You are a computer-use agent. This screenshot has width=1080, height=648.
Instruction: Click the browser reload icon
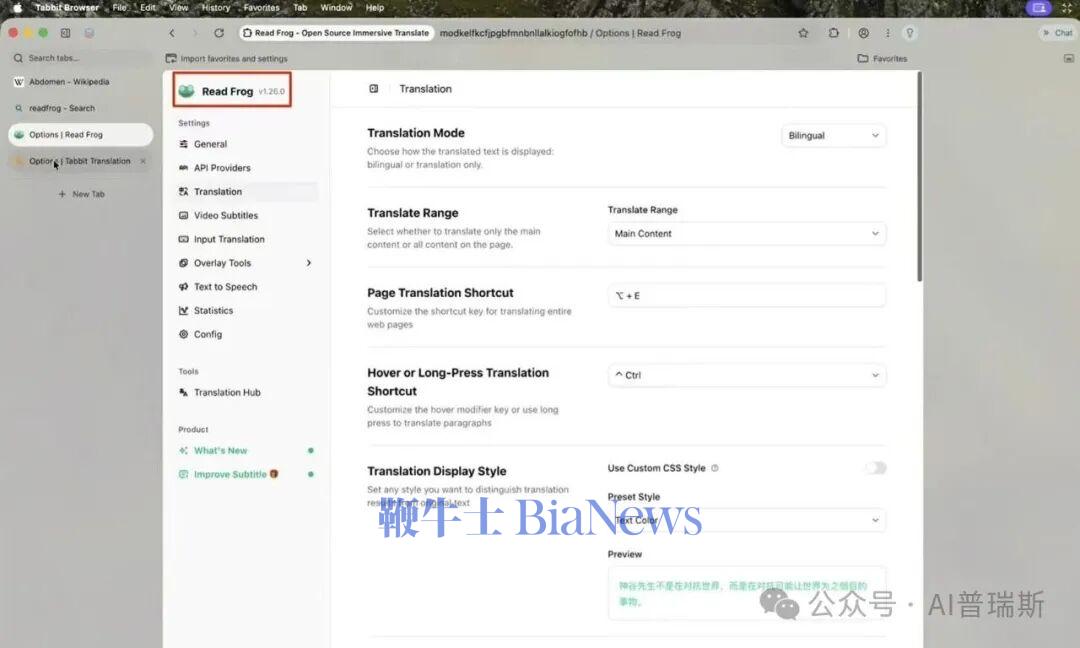pos(219,33)
